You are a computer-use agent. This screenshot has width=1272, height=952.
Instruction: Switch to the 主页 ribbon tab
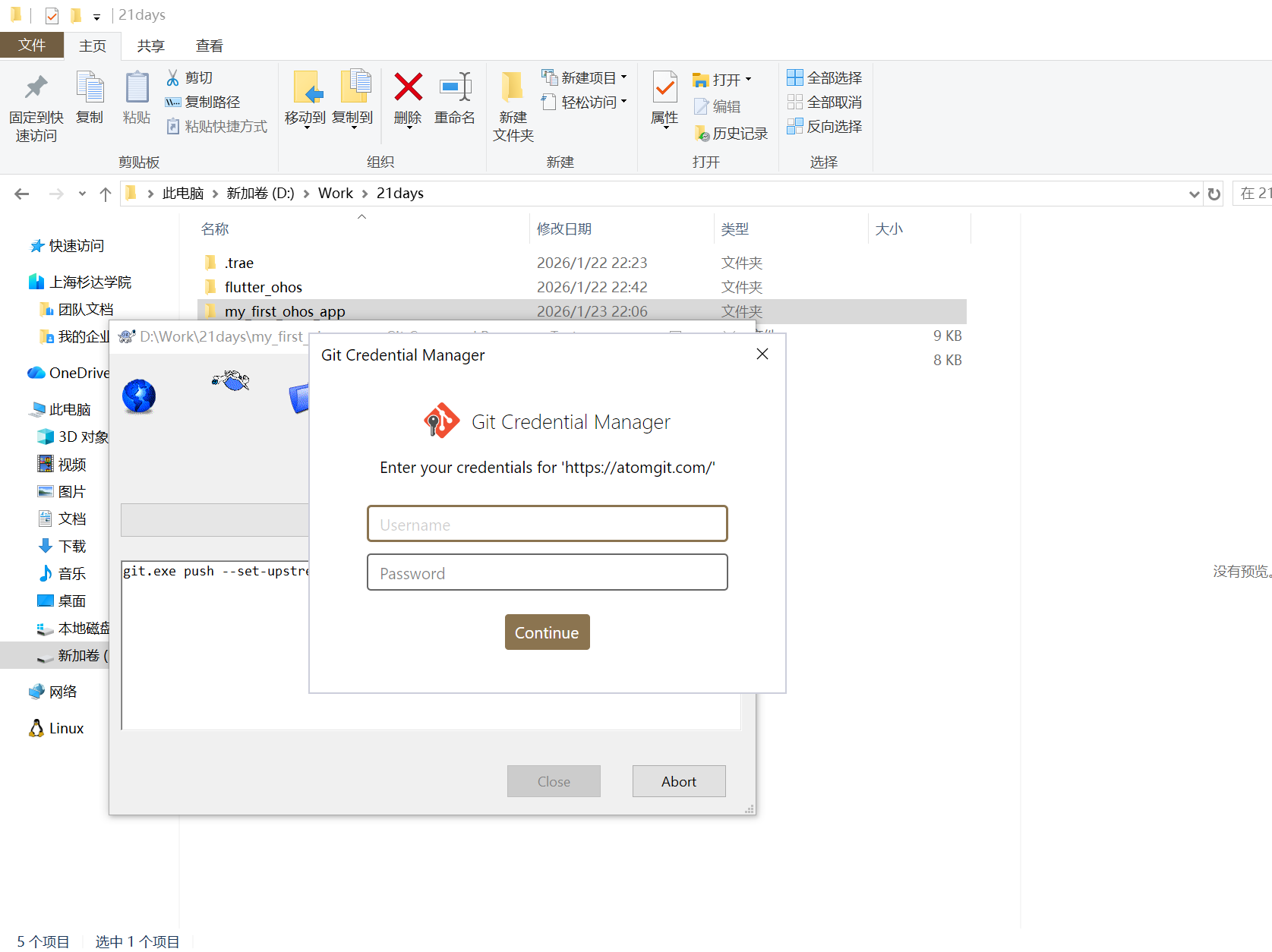[93, 46]
